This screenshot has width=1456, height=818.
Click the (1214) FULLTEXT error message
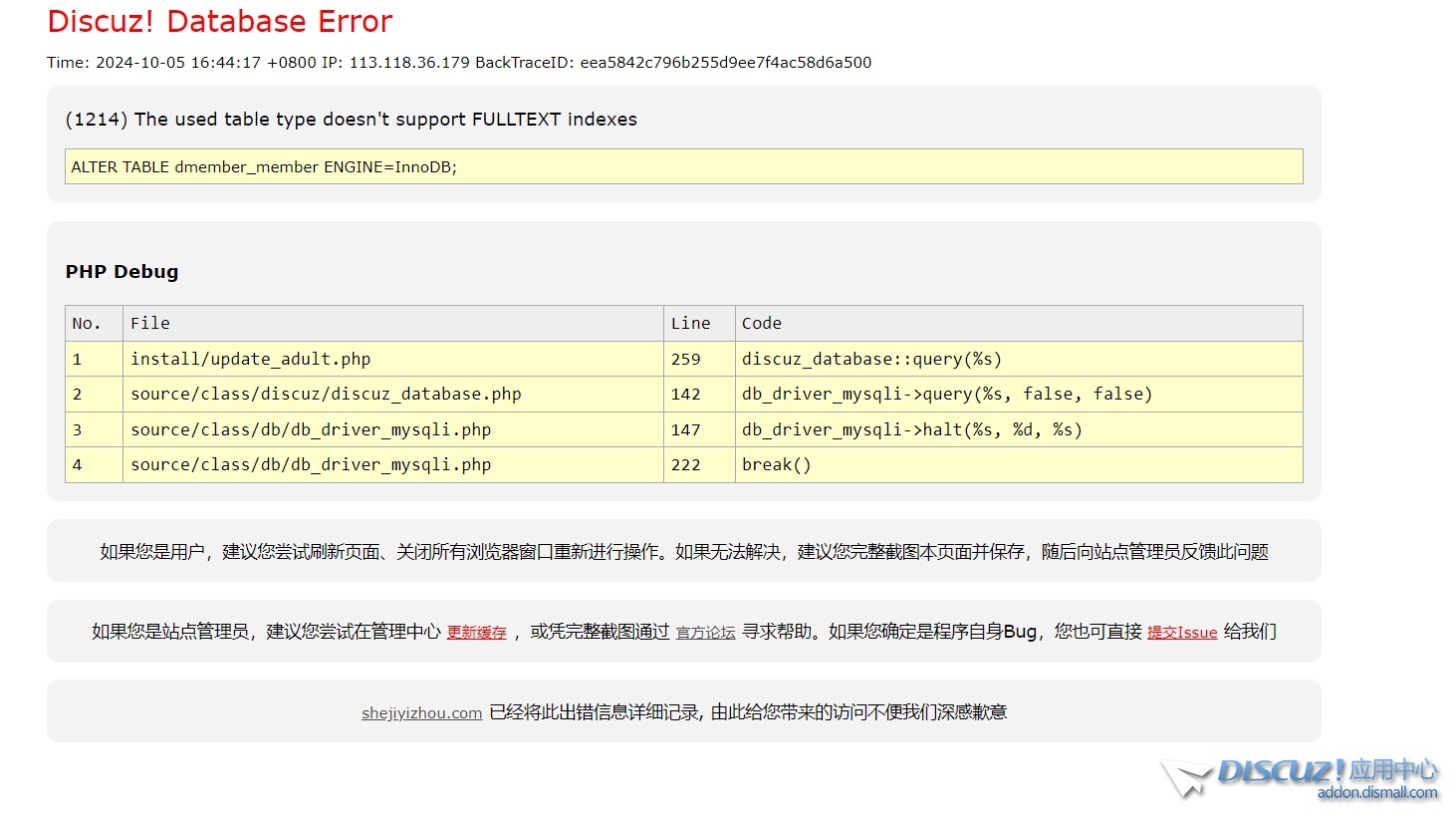(x=351, y=120)
